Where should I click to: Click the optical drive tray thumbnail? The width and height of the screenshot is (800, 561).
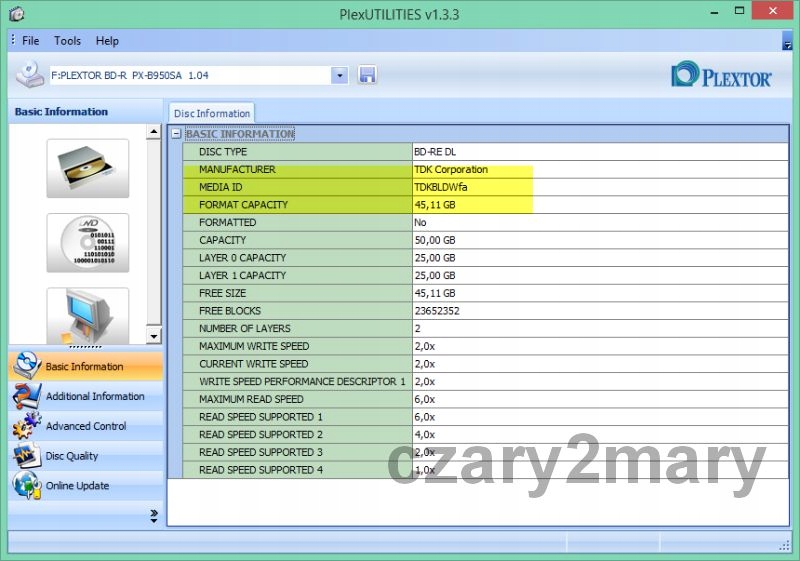coord(88,168)
